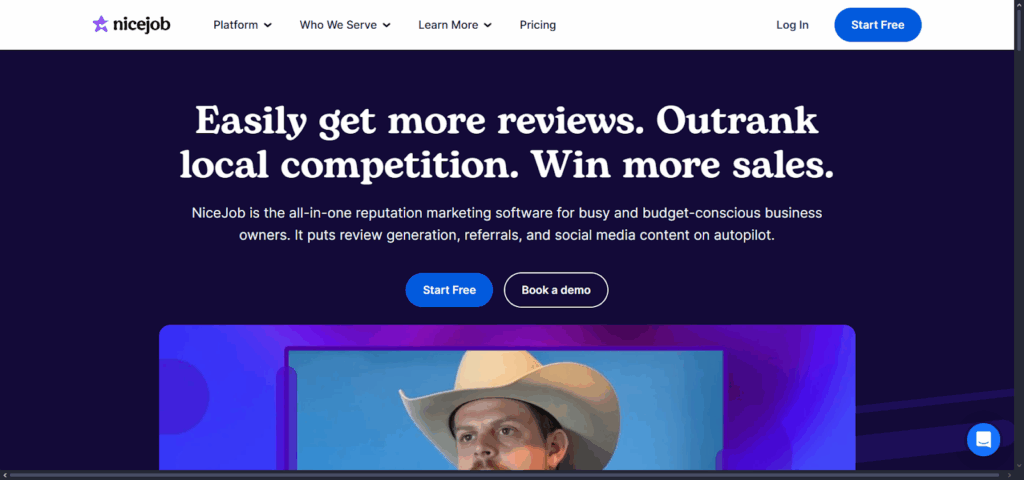Click the nicejob wordmark text
Screen dimensions: 1024x480
click(140, 25)
